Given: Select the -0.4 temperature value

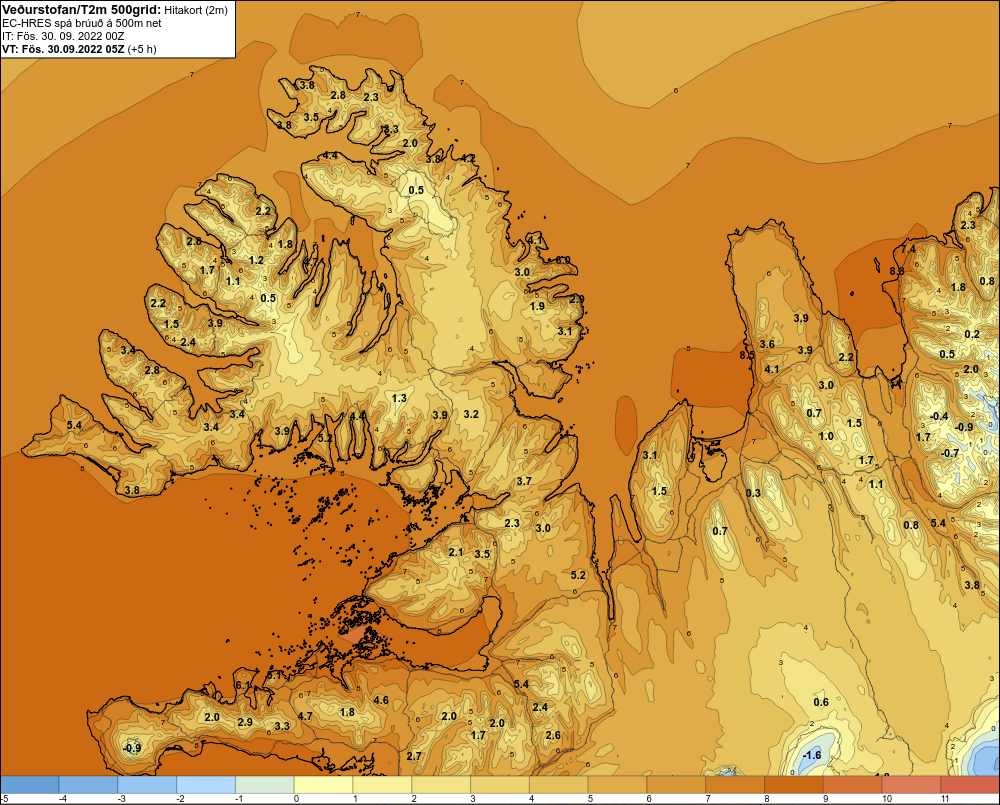Looking at the screenshot, I should pos(939,417).
